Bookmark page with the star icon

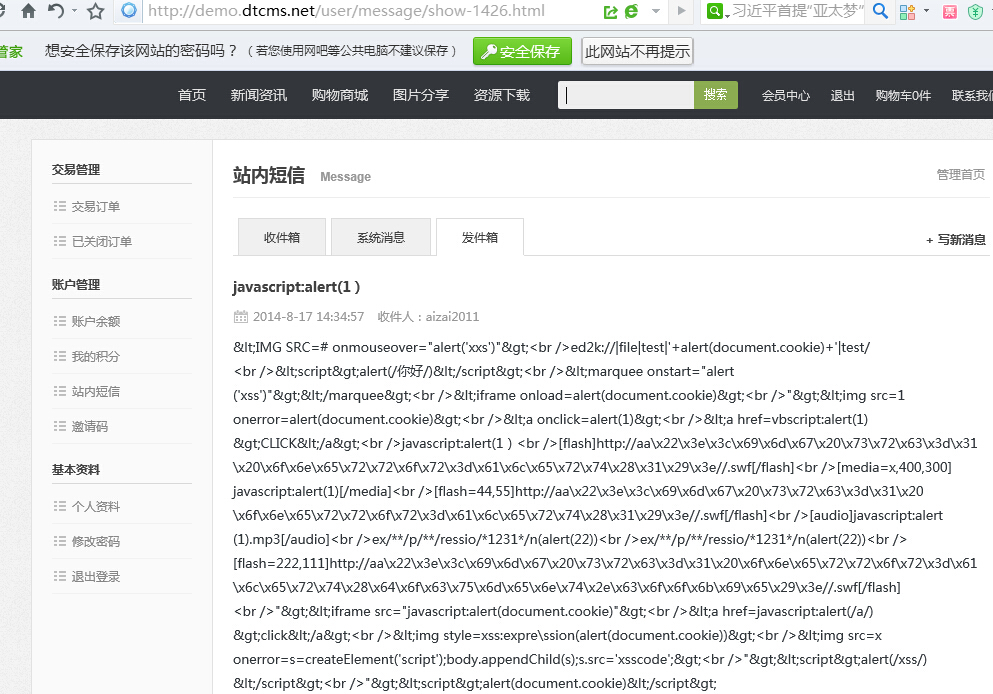pos(96,11)
